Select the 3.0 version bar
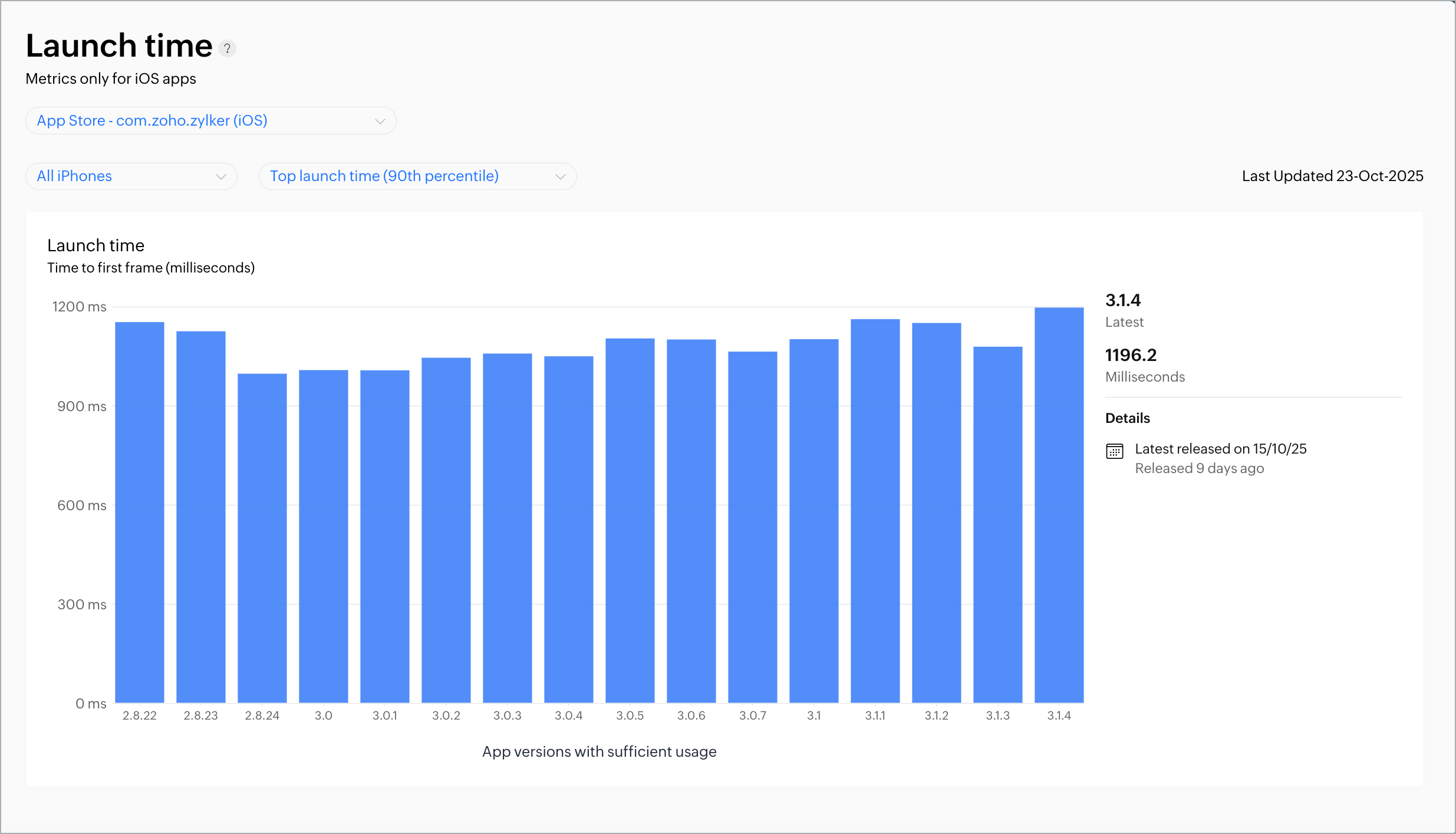Image resolution: width=1456 pixels, height=834 pixels. pyautogui.click(x=324, y=536)
